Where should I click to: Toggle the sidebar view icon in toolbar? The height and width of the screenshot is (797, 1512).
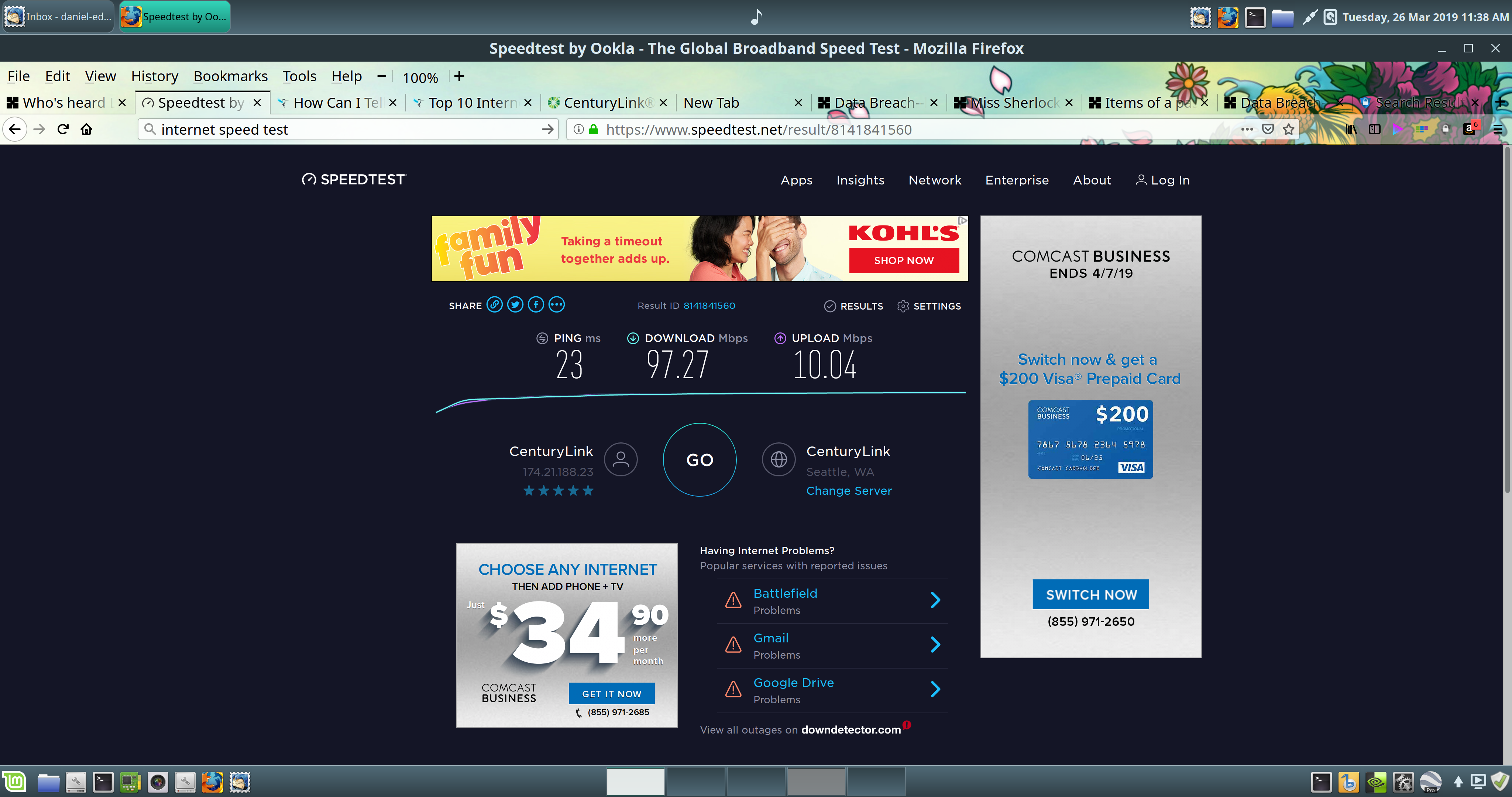coord(1374,129)
